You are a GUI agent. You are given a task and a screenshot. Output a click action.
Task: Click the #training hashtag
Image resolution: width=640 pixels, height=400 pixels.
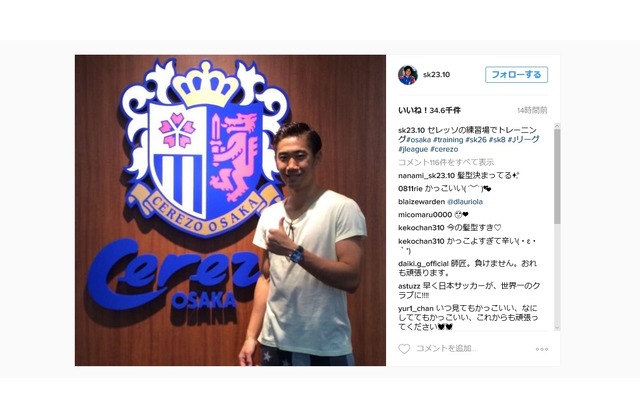[x=448, y=140]
